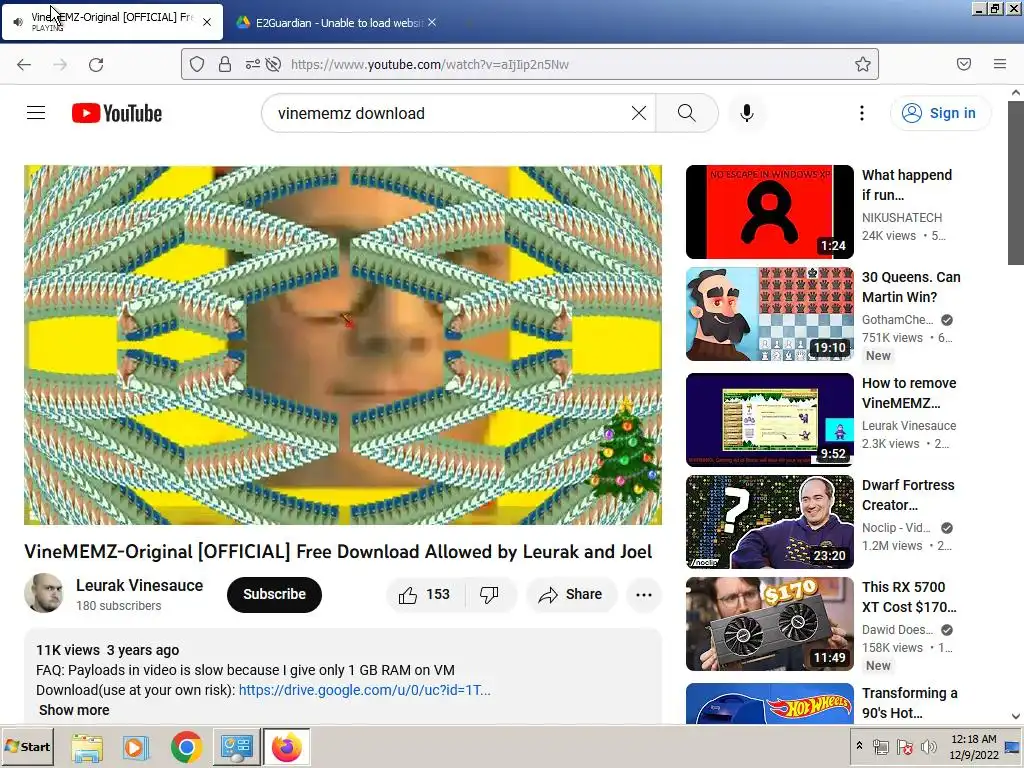Bookmark this page with the star
The image size is (1024, 768).
tap(863, 64)
